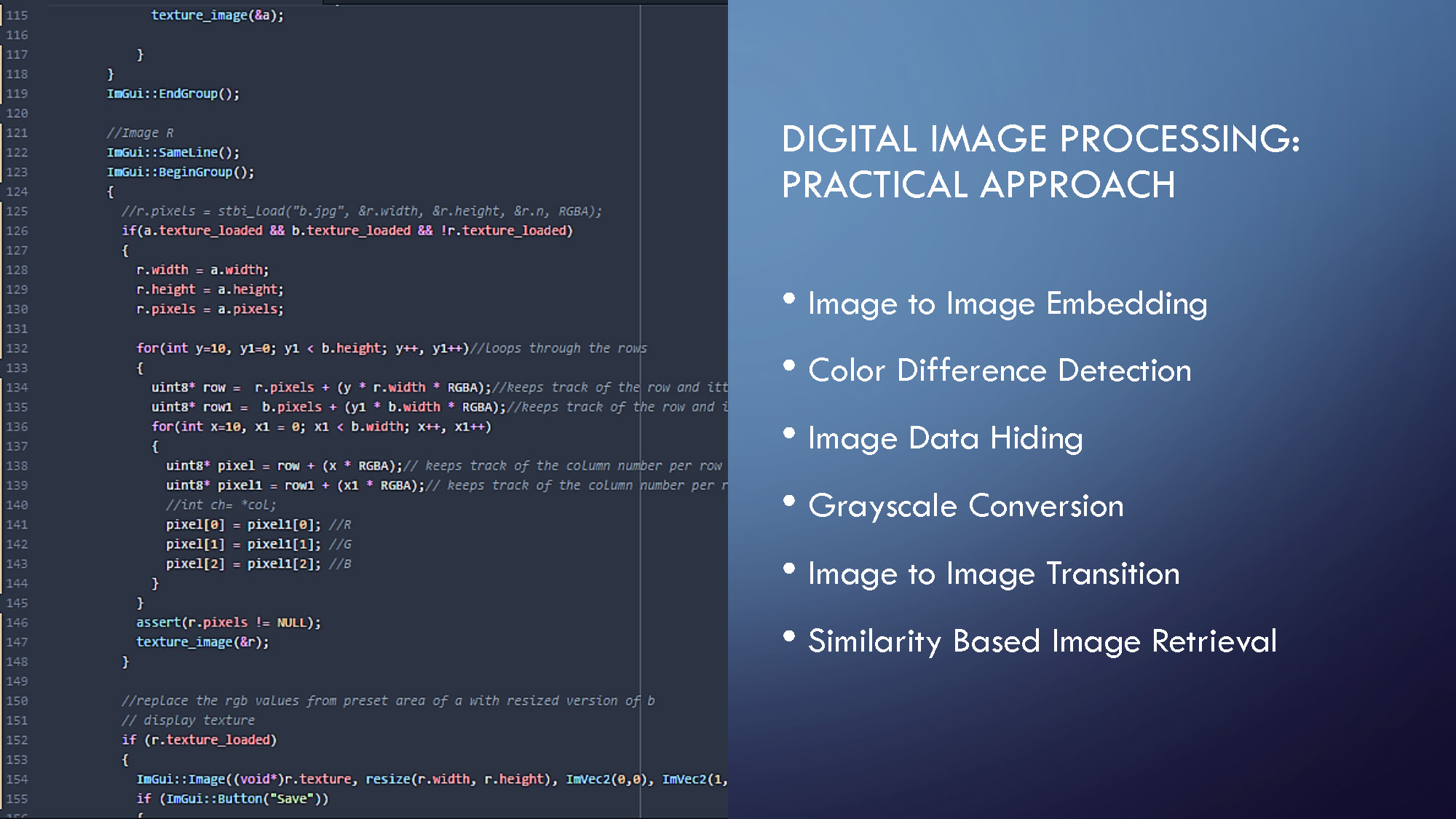Click the texture_image(&a) function call
The image size is (1456, 819).
[x=216, y=15]
